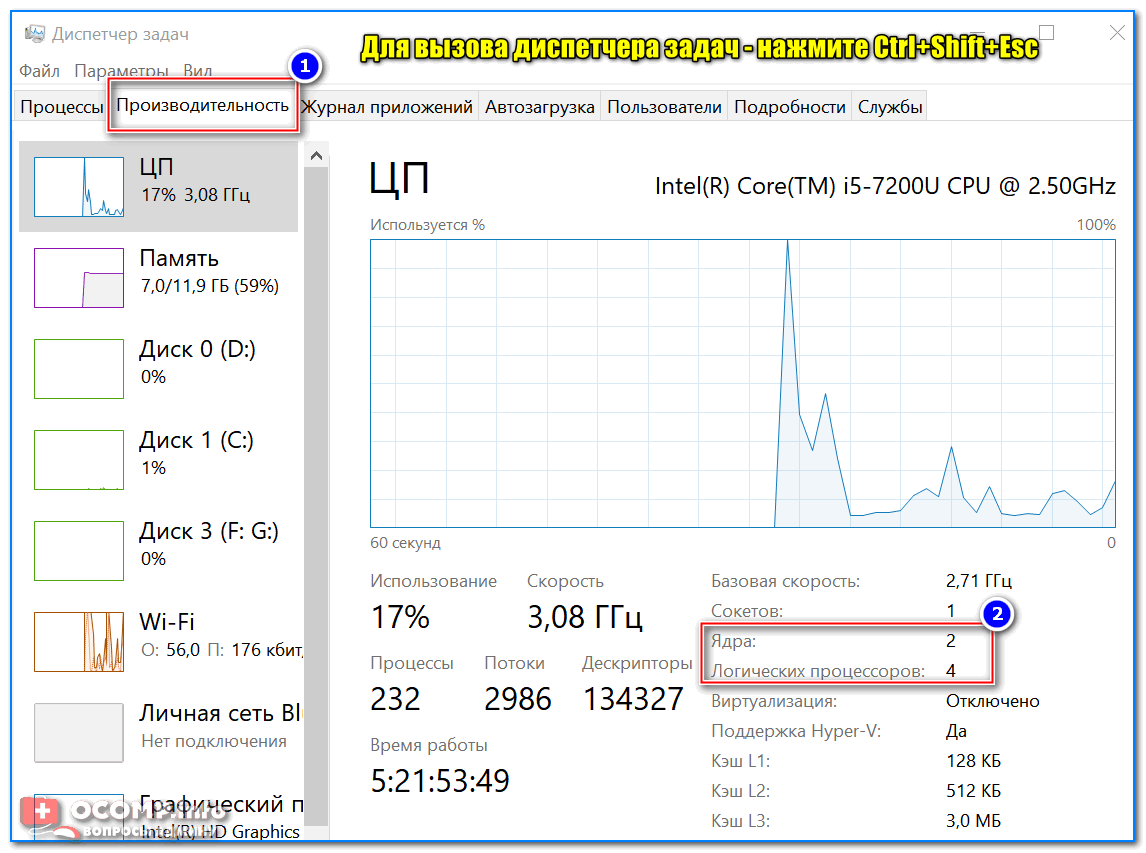This screenshot has height=853, width=1146.
Task: Click the sidebar scroll up arrow
Action: point(317,155)
